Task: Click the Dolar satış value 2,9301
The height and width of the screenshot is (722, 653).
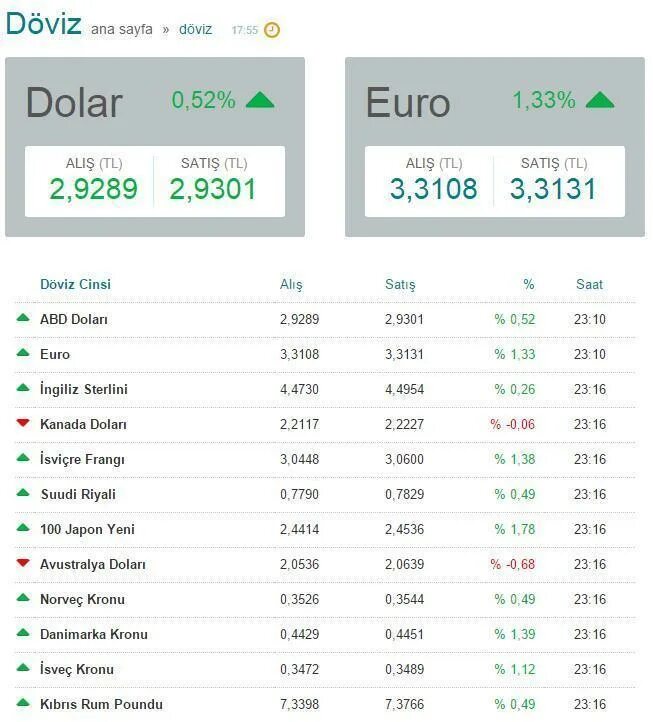Action: point(213,189)
